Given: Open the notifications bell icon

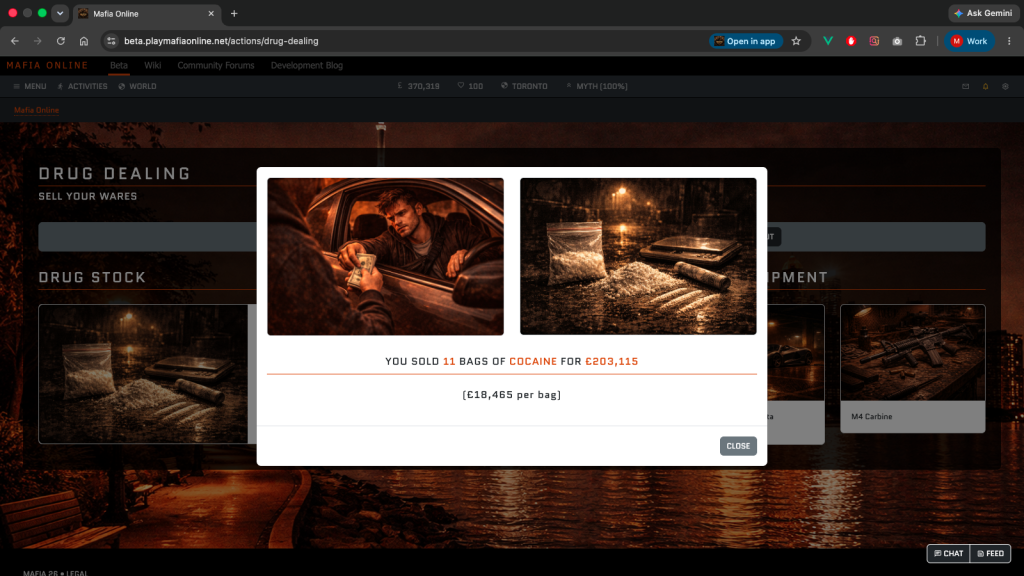Looking at the screenshot, I should tap(985, 86).
